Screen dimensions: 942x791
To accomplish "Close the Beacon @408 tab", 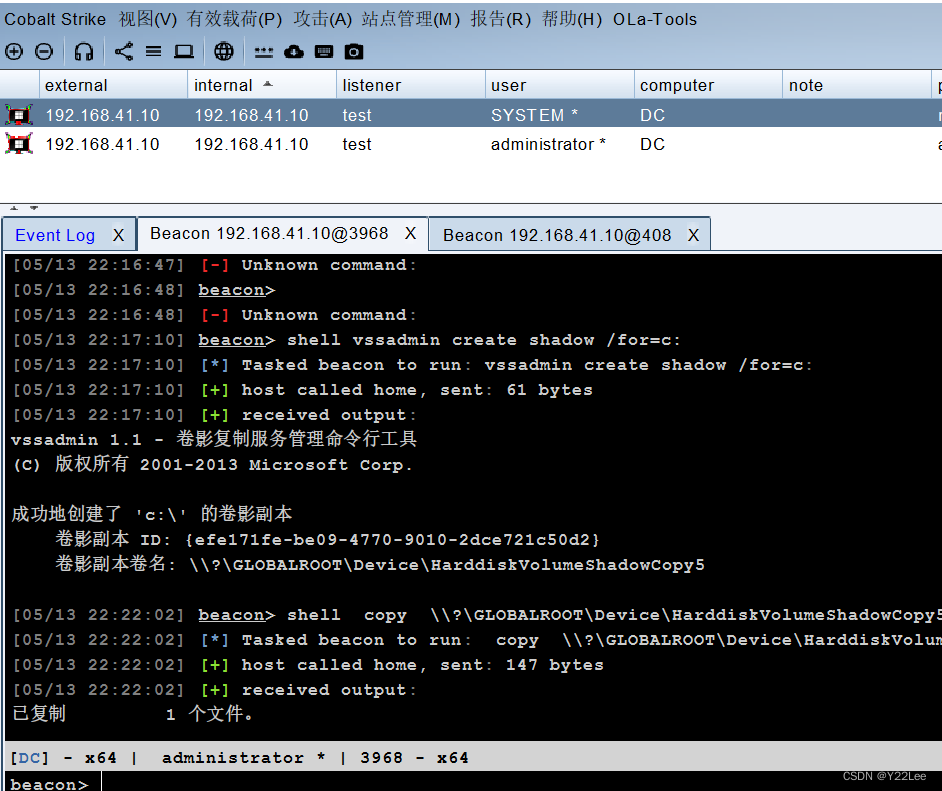I will click(693, 235).
